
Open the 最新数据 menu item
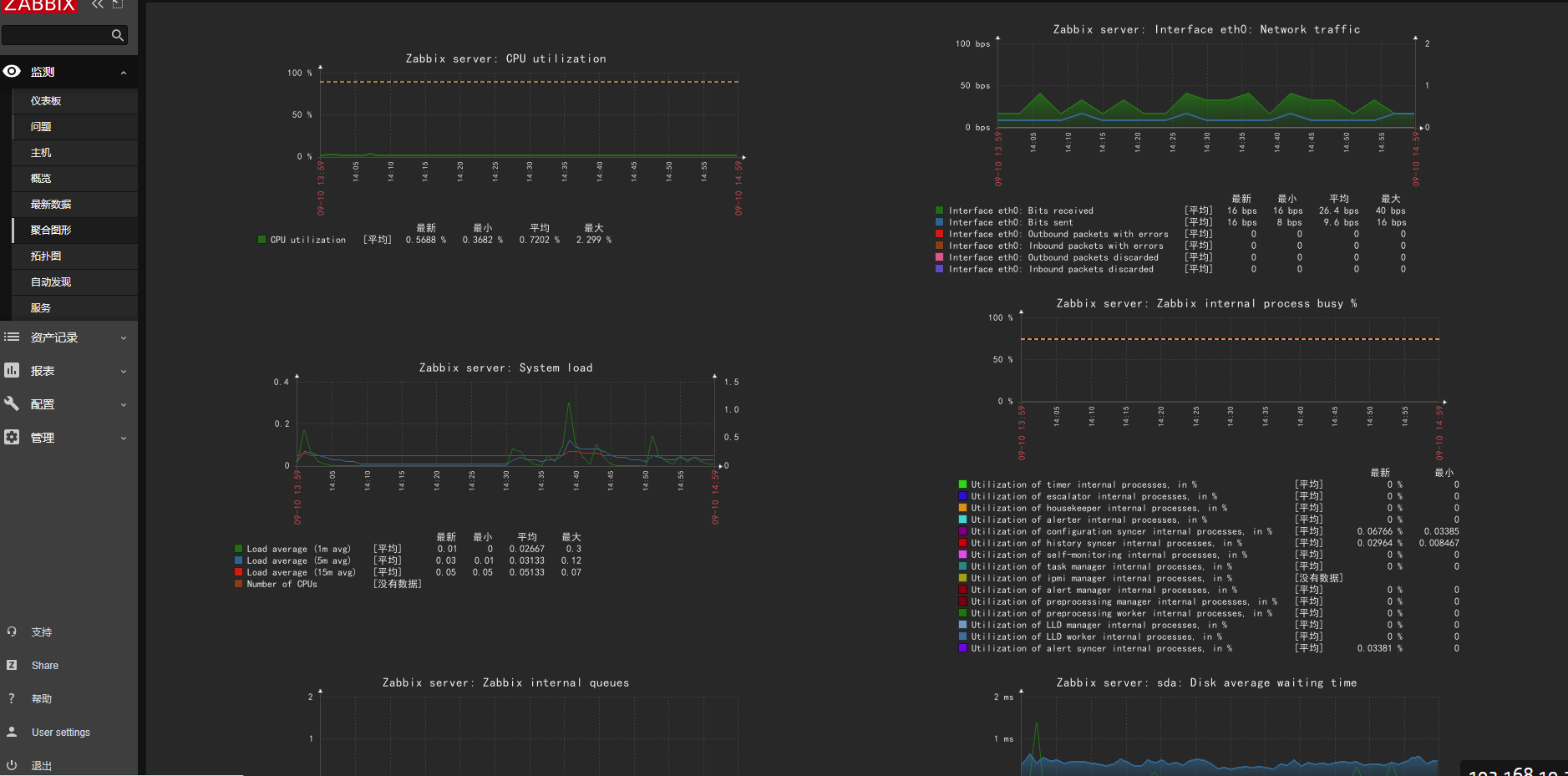75,205
